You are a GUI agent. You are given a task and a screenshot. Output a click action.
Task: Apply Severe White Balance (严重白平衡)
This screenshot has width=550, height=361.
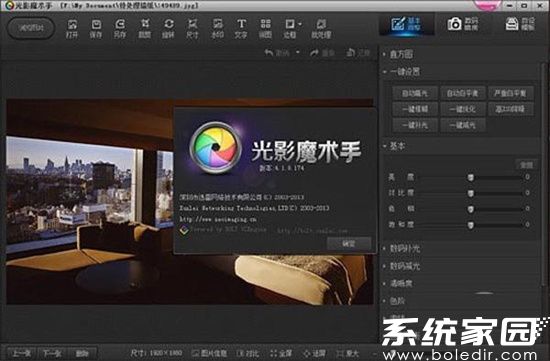point(511,93)
